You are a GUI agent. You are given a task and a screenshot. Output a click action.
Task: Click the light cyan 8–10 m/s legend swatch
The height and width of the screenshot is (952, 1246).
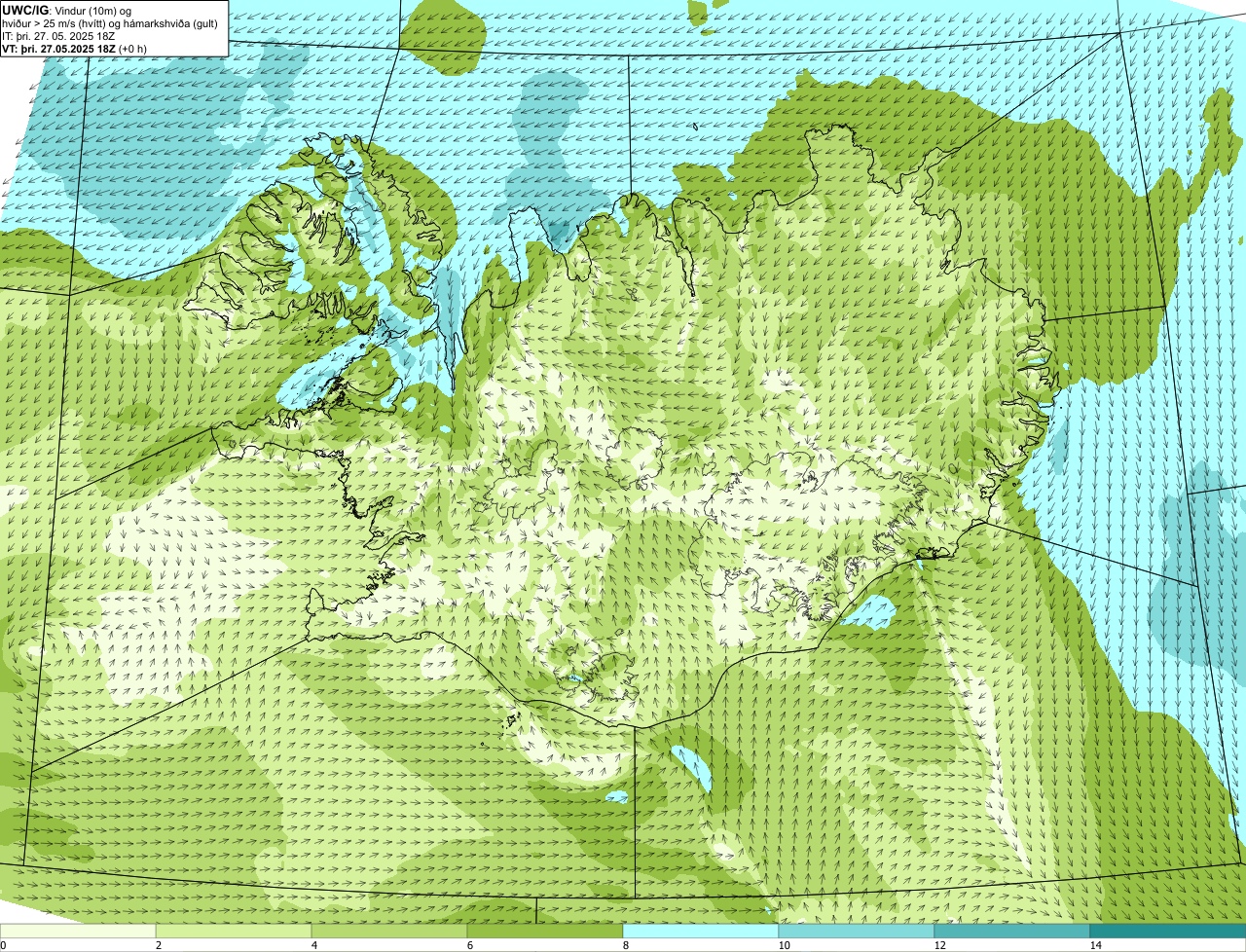pyautogui.click(x=701, y=931)
